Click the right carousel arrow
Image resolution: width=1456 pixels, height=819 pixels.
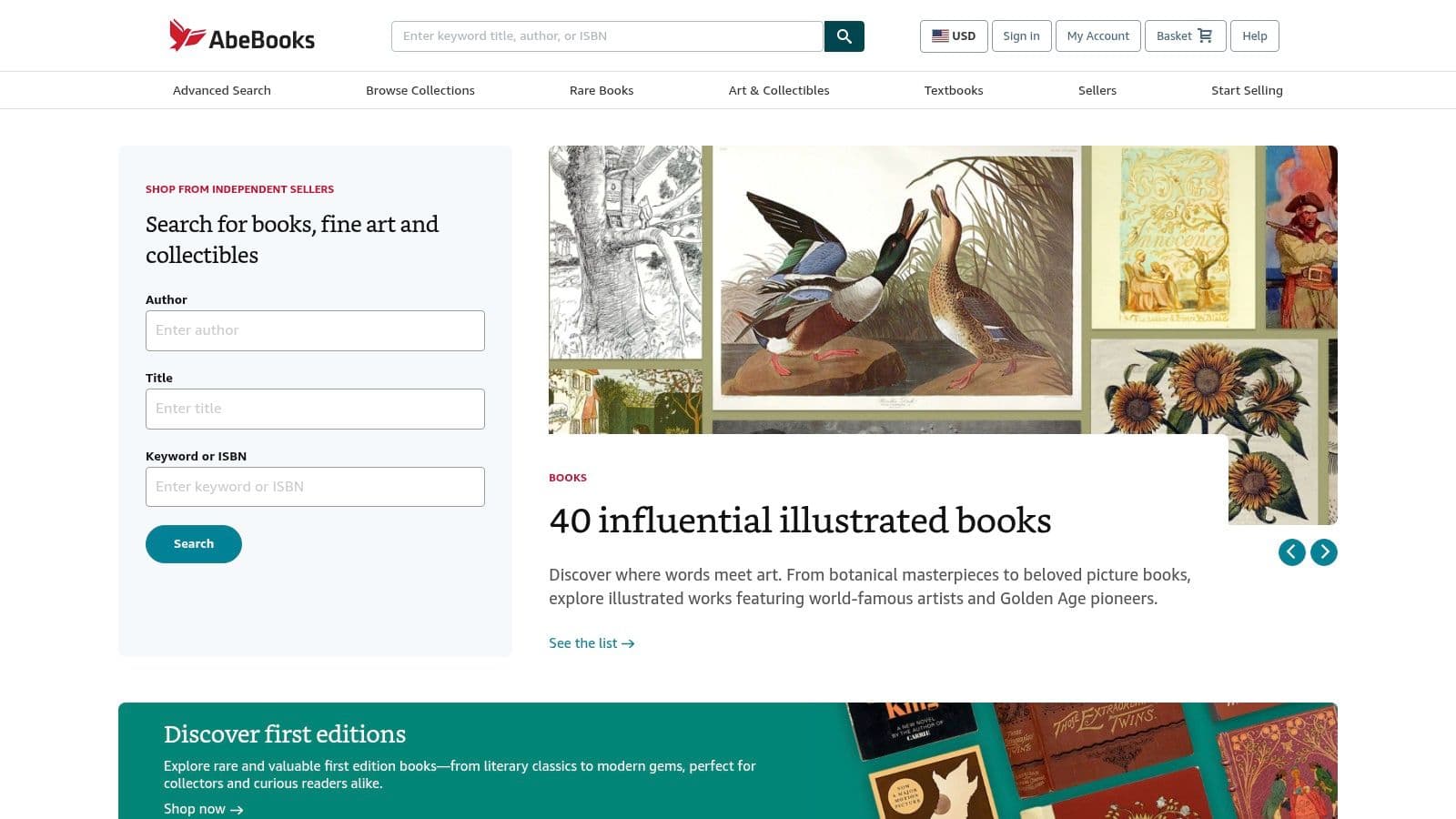tap(1324, 551)
